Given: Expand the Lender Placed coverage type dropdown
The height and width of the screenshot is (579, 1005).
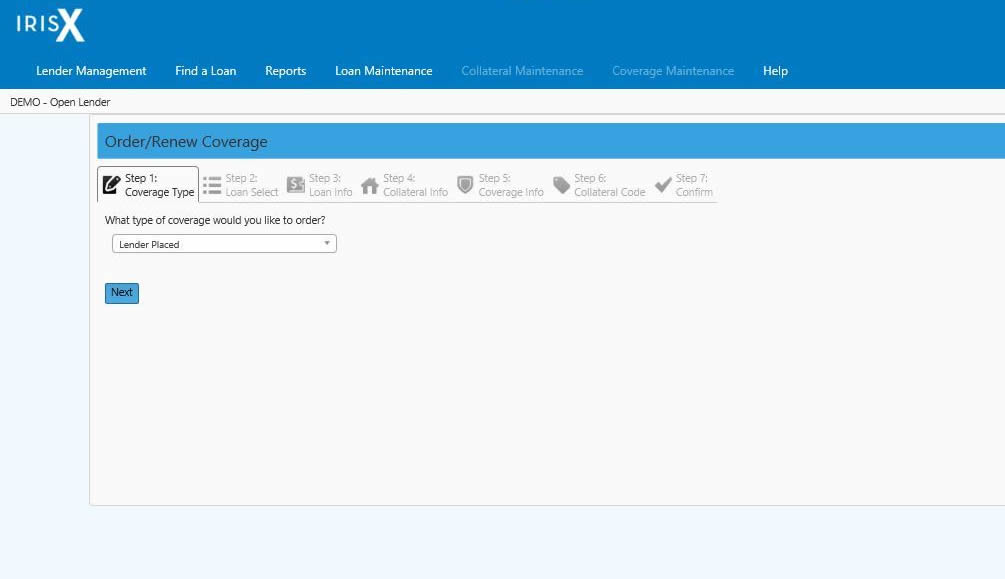Looking at the screenshot, I should pyautogui.click(x=224, y=244).
